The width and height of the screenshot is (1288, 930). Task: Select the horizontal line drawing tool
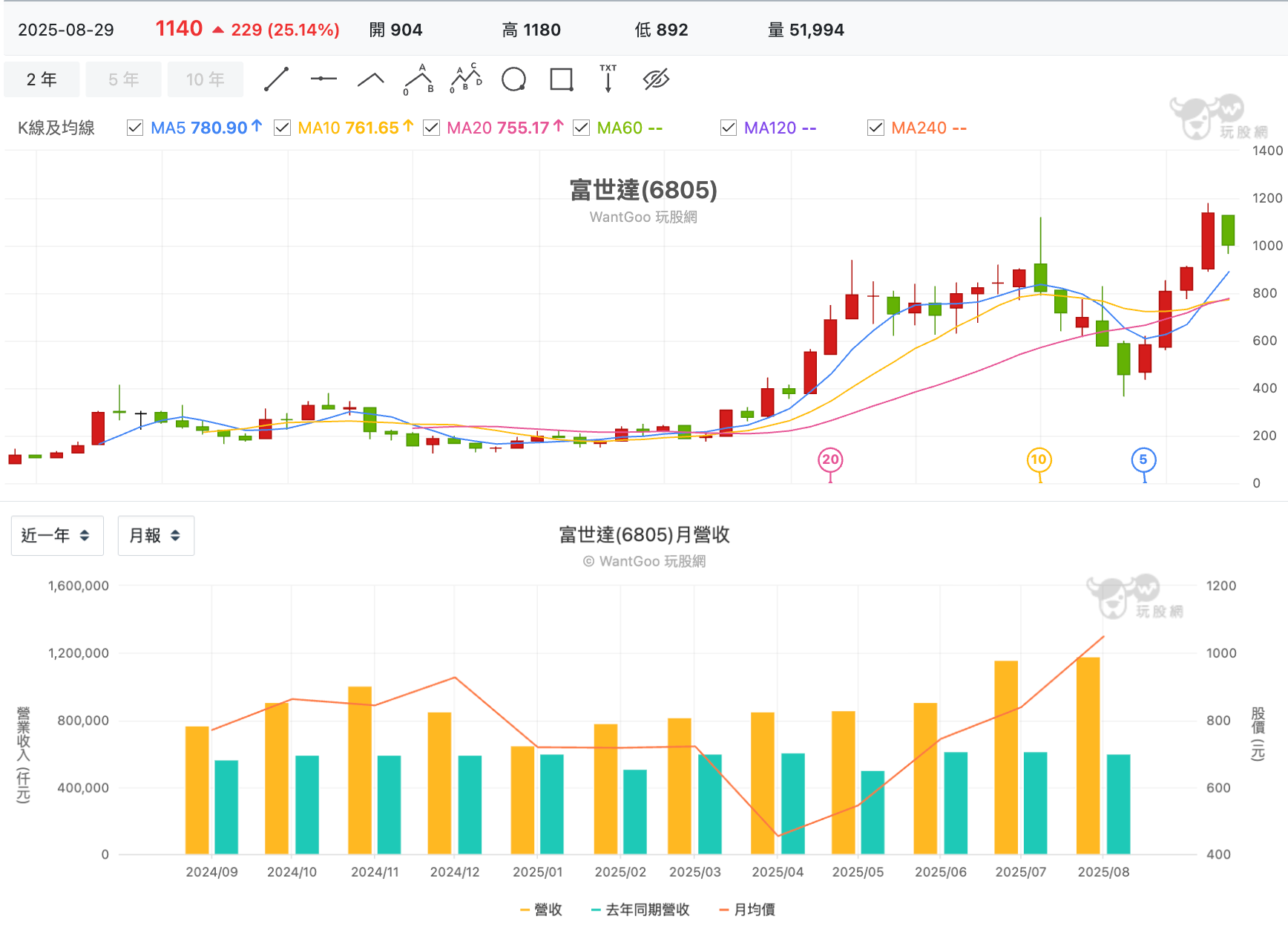pyautogui.click(x=323, y=79)
